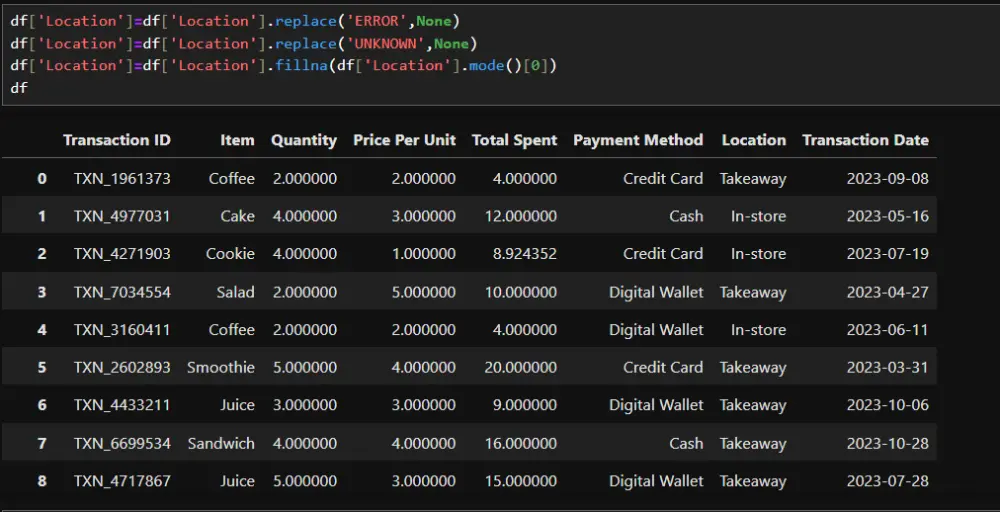Click the 1.000000 price per unit value
This screenshot has width=1000, height=512.
coord(423,254)
